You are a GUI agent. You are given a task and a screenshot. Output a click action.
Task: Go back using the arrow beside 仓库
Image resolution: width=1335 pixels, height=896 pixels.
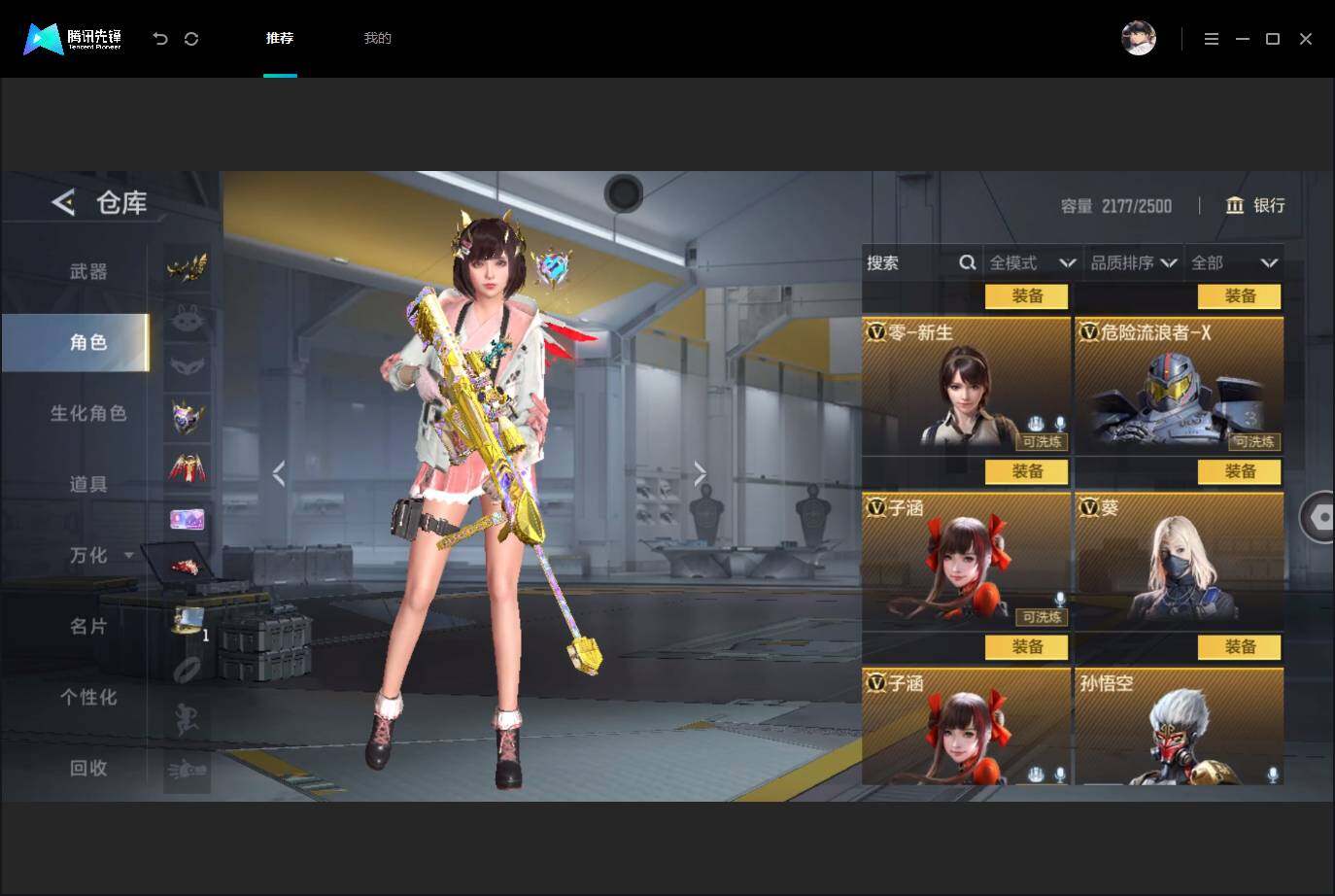tap(63, 202)
